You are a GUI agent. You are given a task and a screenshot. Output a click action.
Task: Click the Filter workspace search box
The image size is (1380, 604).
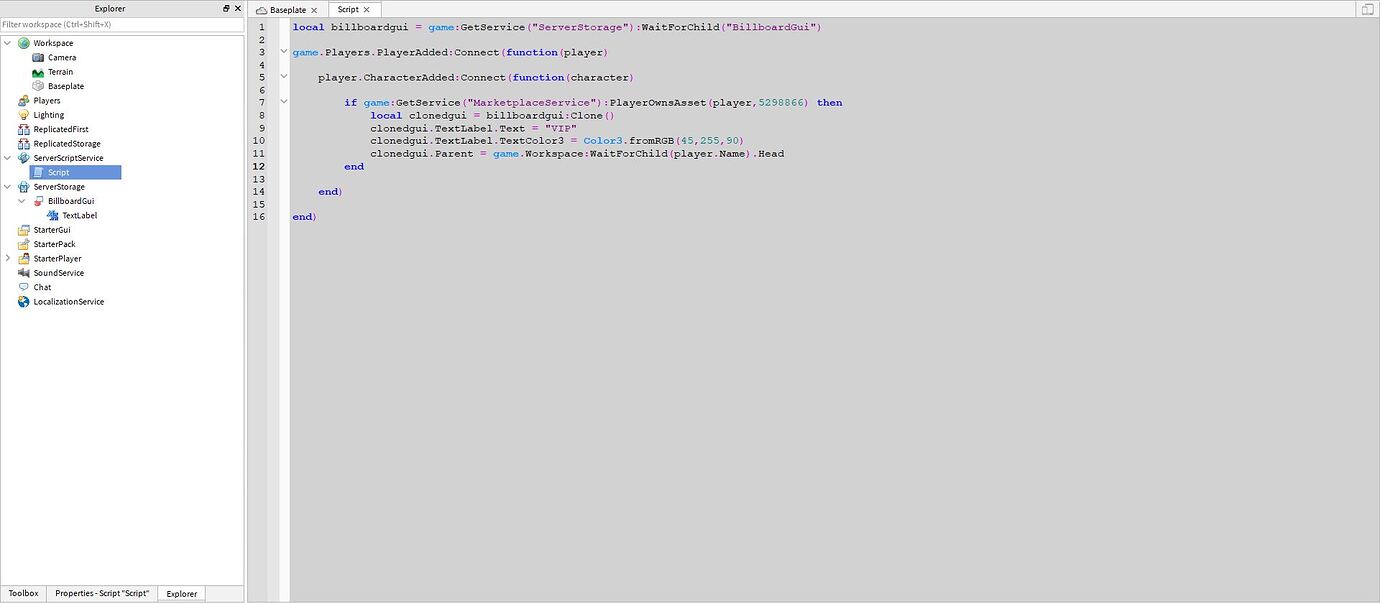120,23
